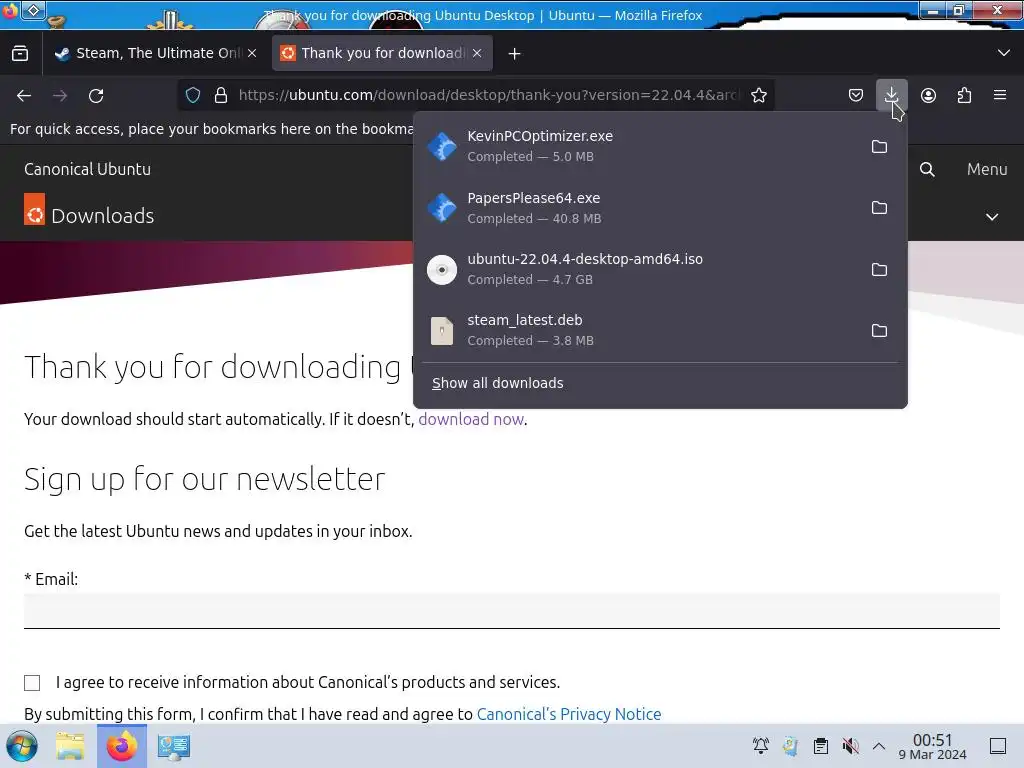The width and height of the screenshot is (1024, 768).
Task: Expand hidden system tray icons arrow
Action: click(x=879, y=746)
